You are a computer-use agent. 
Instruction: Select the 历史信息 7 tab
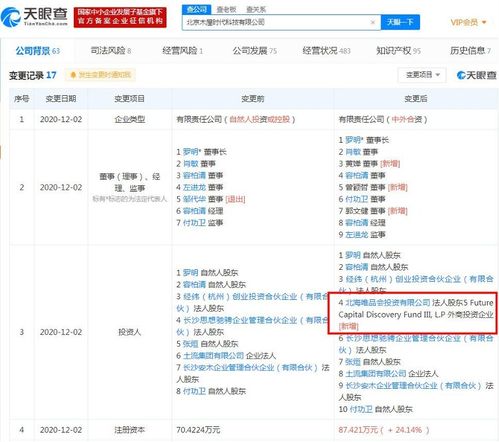(x=470, y=51)
